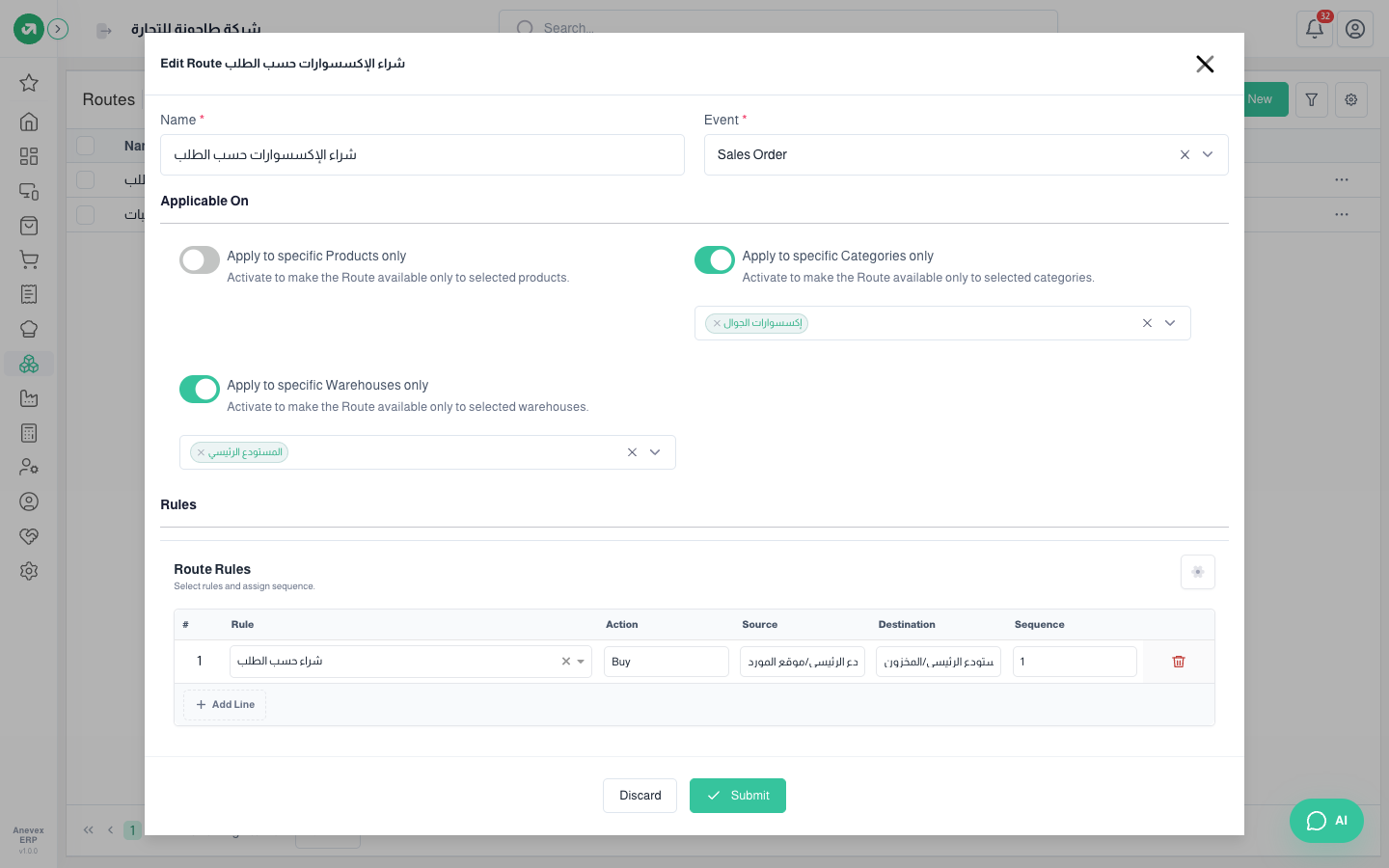Open the AI chat assistant button
The width and height of the screenshot is (1389, 868).
coord(1326,821)
